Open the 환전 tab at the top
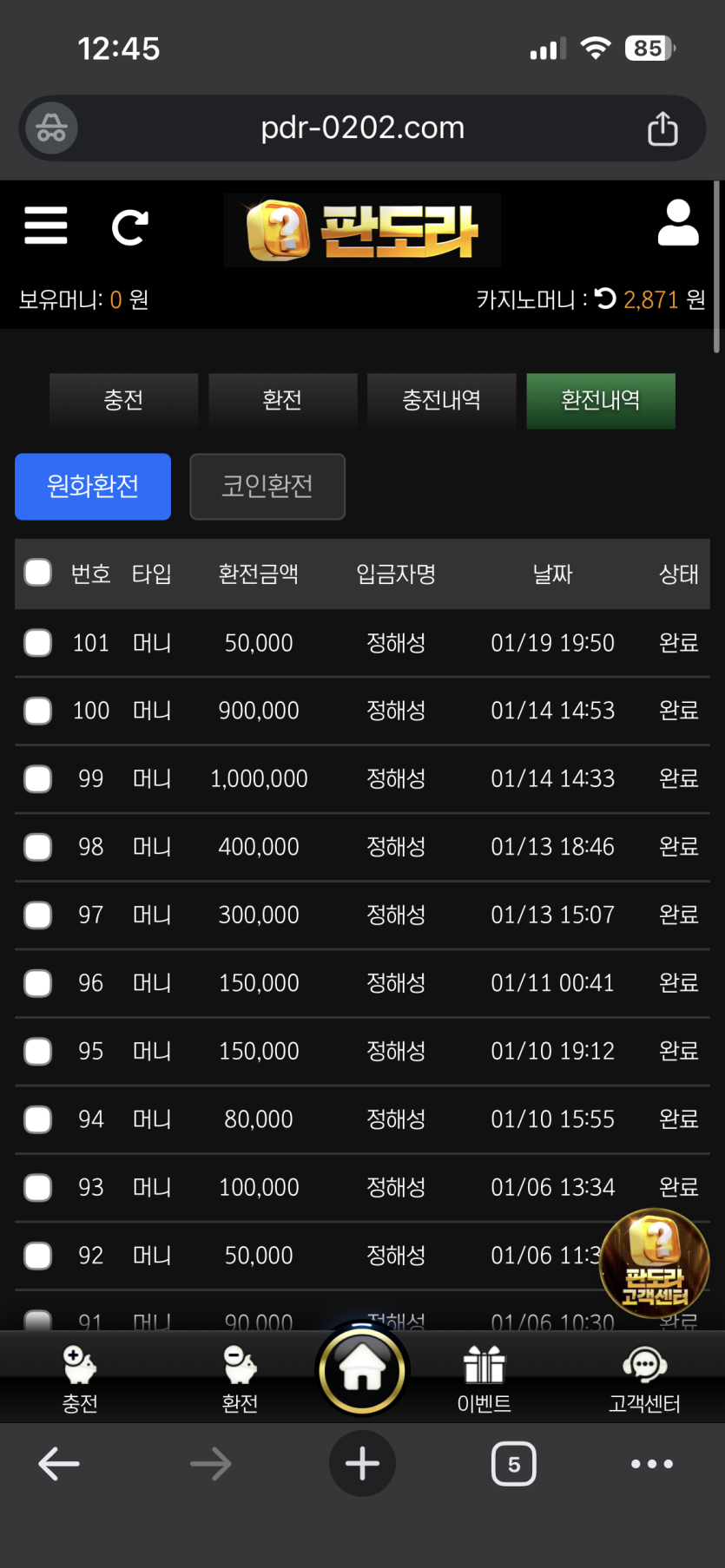This screenshot has height=1568, width=725. point(282,400)
